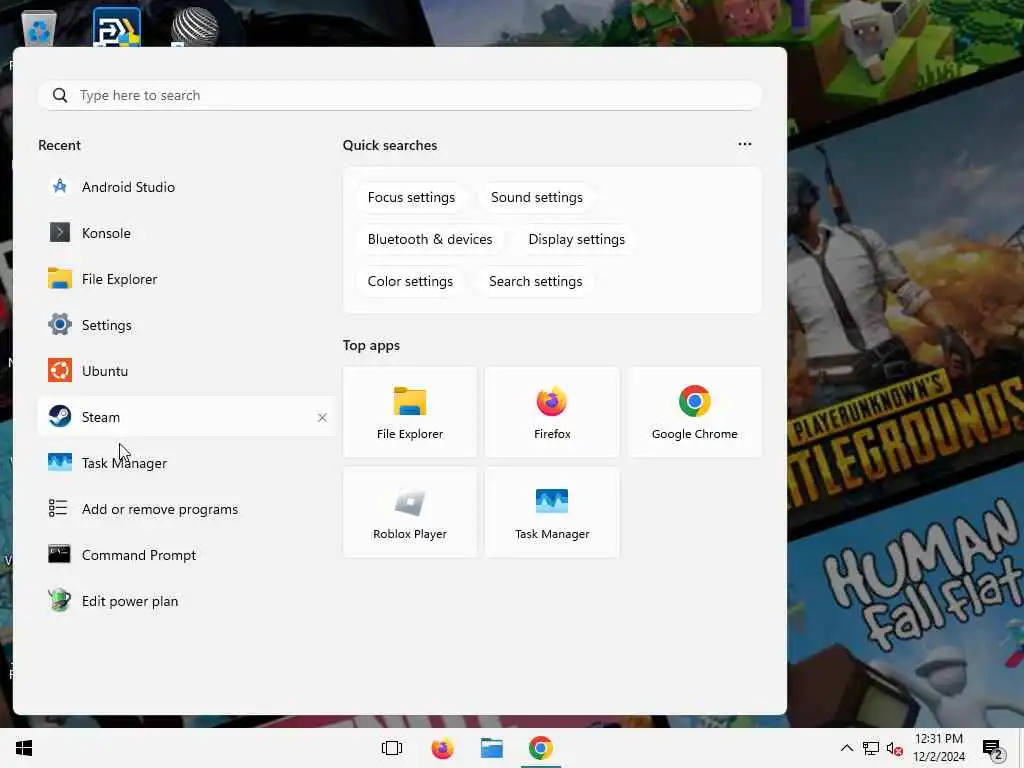Launch Firefox tile in Top apps
The width and height of the screenshot is (1024, 768).
point(552,412)
